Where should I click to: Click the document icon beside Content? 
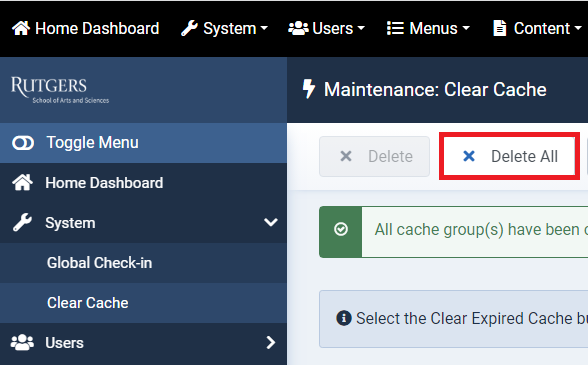[500, 28]
